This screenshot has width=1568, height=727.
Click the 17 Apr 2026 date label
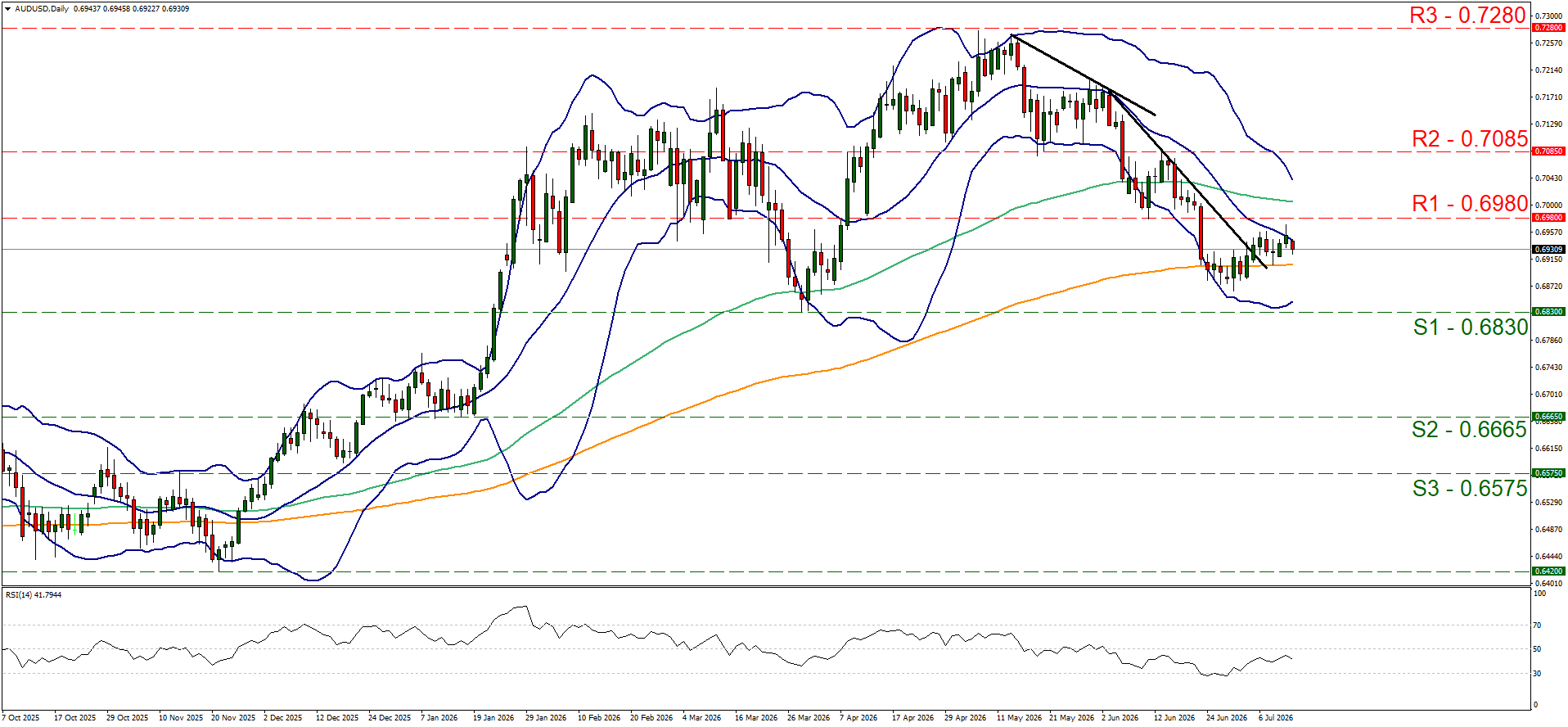coord(912,718)
